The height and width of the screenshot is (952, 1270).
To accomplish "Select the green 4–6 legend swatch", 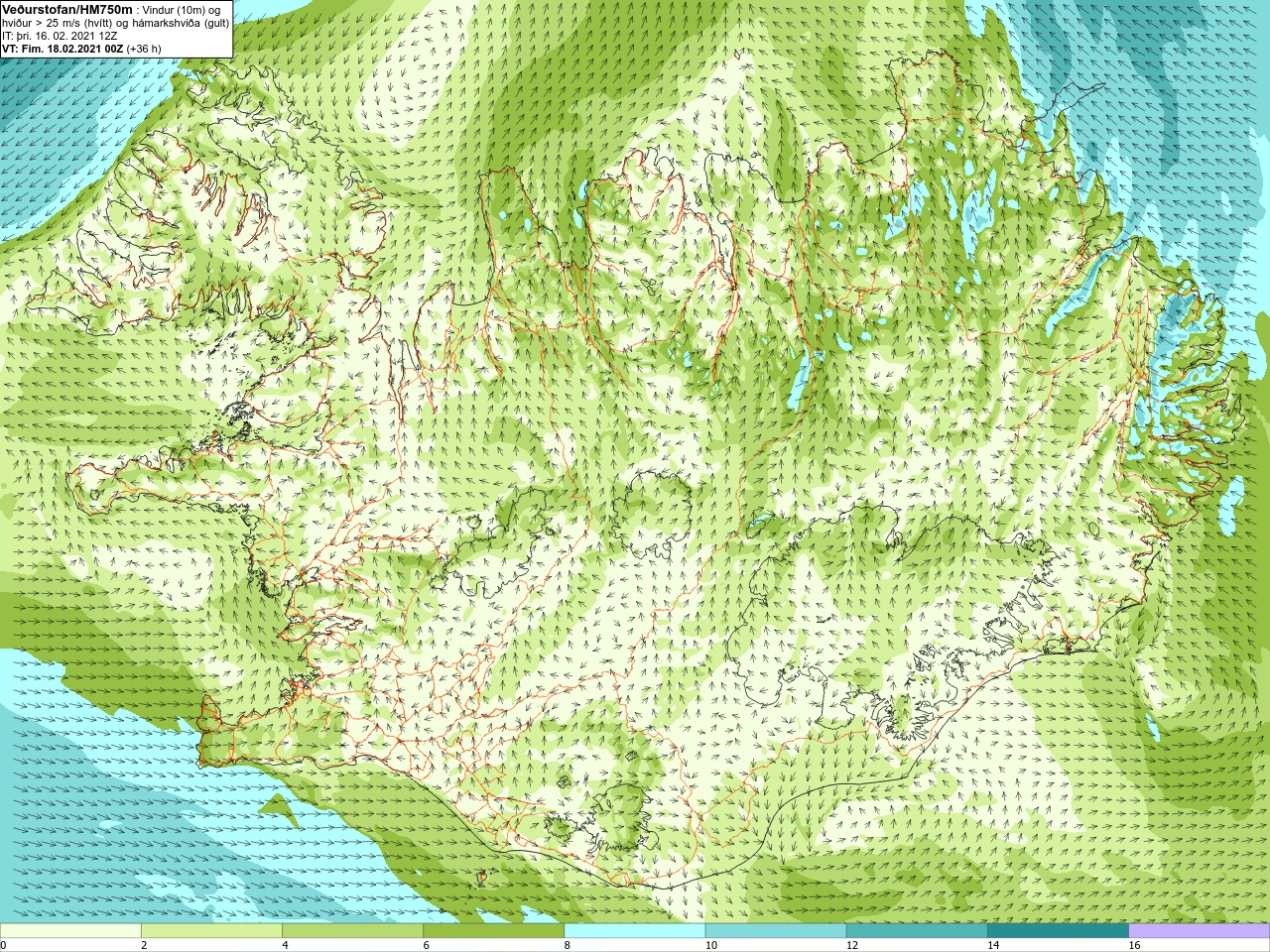I will pyautogui.click(x=352, y=931).
